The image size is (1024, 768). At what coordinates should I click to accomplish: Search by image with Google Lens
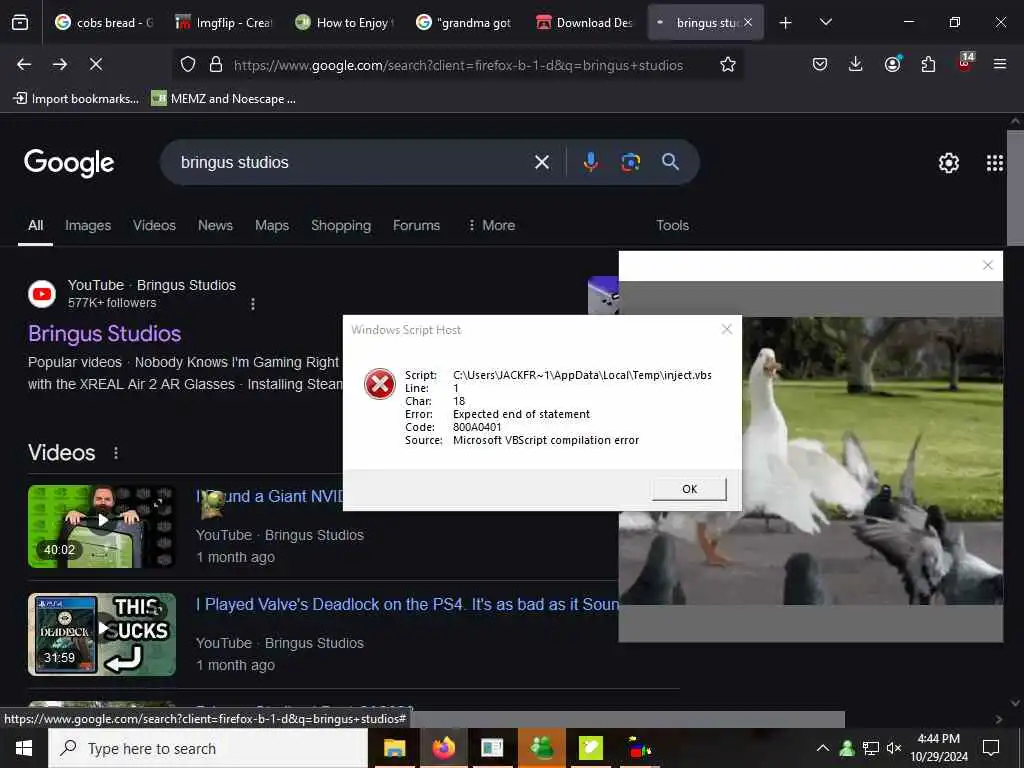[x=630, y=162]
